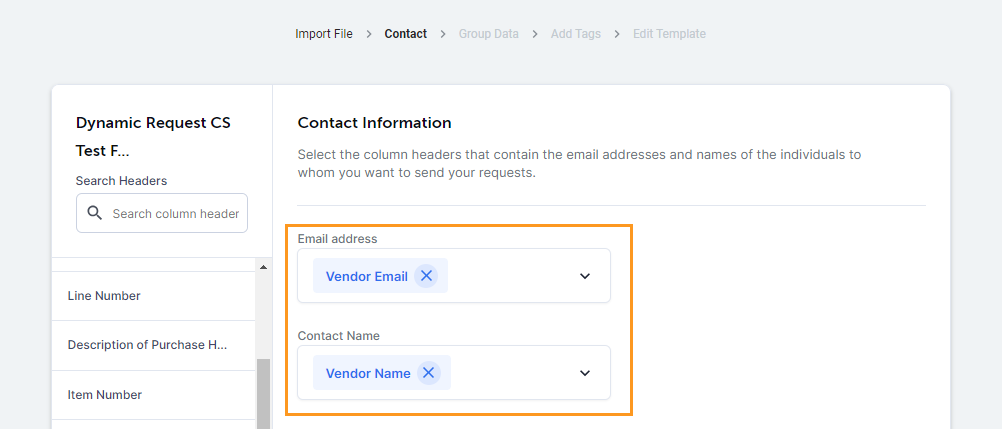Screen dimensions: 1002x429
Task: Remove the Vendor Name tag
Action: point(428,373)
